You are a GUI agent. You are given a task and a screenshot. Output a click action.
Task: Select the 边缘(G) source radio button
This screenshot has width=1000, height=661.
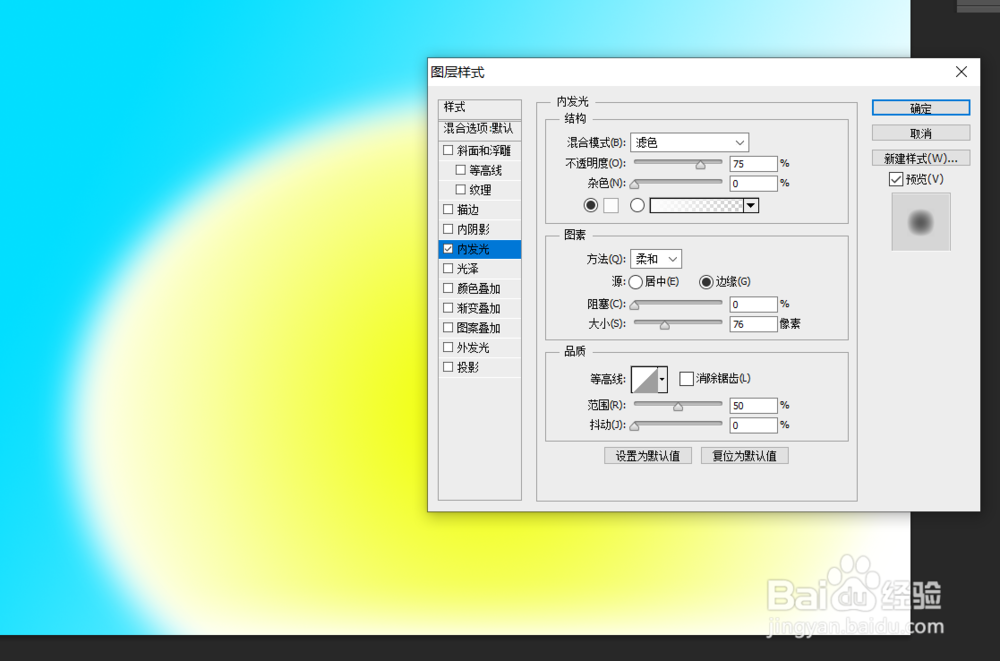click(706, 281)
